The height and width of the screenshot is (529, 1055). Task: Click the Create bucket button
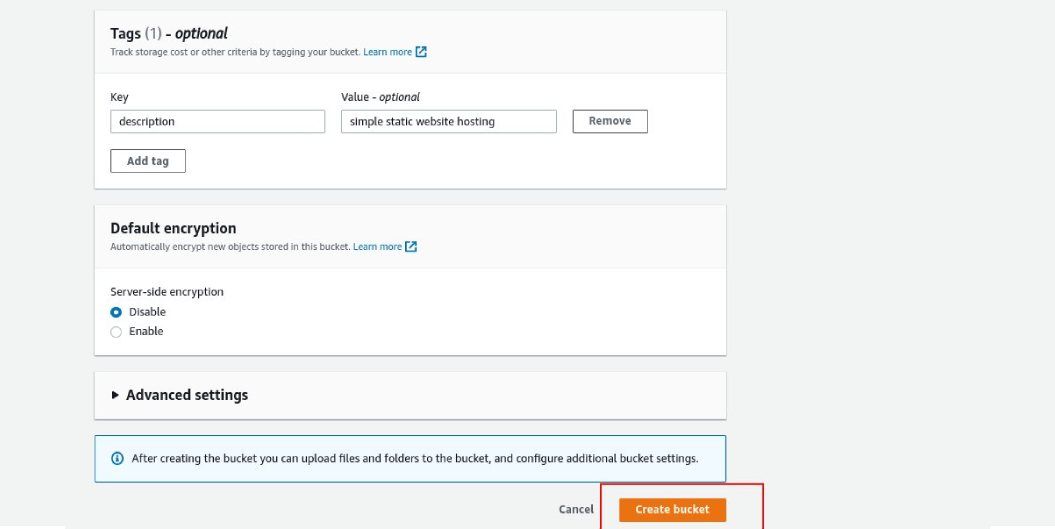(x=672, y=509)
